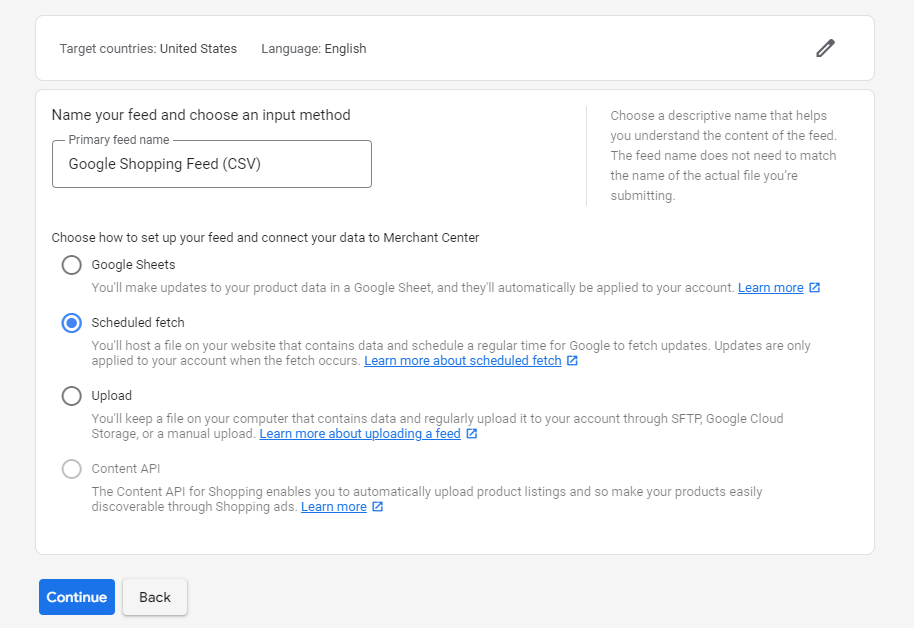914x628 pixels.
Task: Open external link icon after scheduled fetch link
Action: pos(572,360)
